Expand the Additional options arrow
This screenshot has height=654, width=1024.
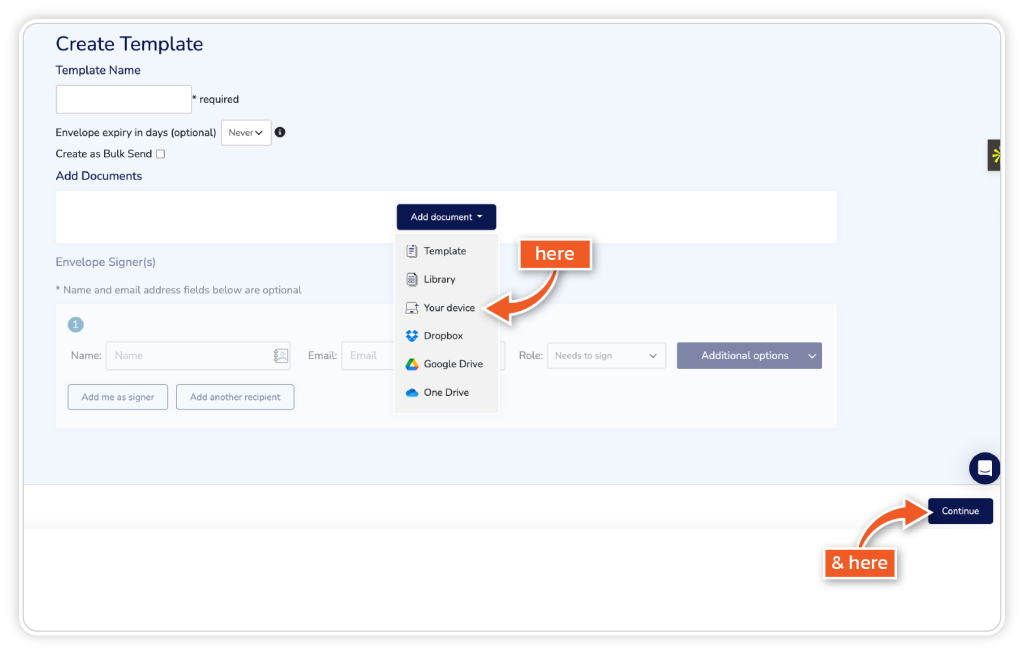[x=811, y=356]
